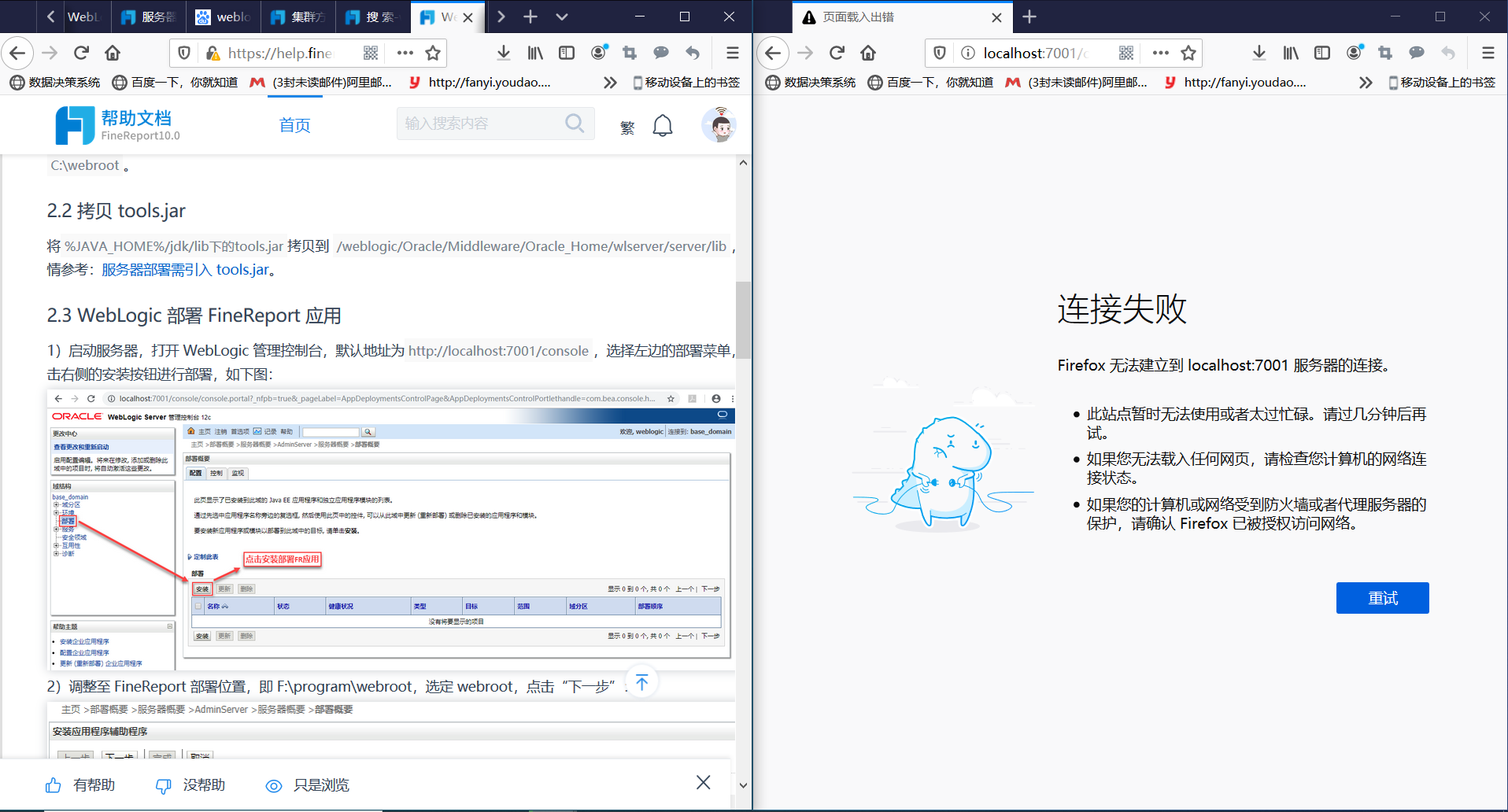The height and width of the screenshot is (812, 1508).
Task: Close 页面载入出错 tab
Action: 996,17
